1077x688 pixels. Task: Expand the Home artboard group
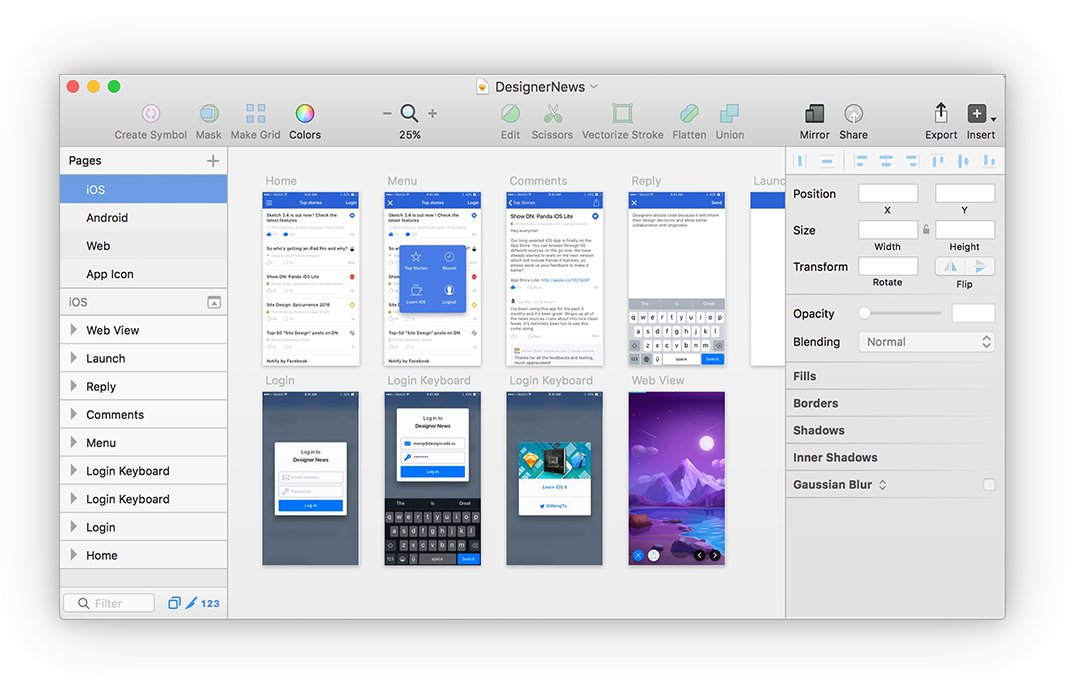(x=73, y=555)
